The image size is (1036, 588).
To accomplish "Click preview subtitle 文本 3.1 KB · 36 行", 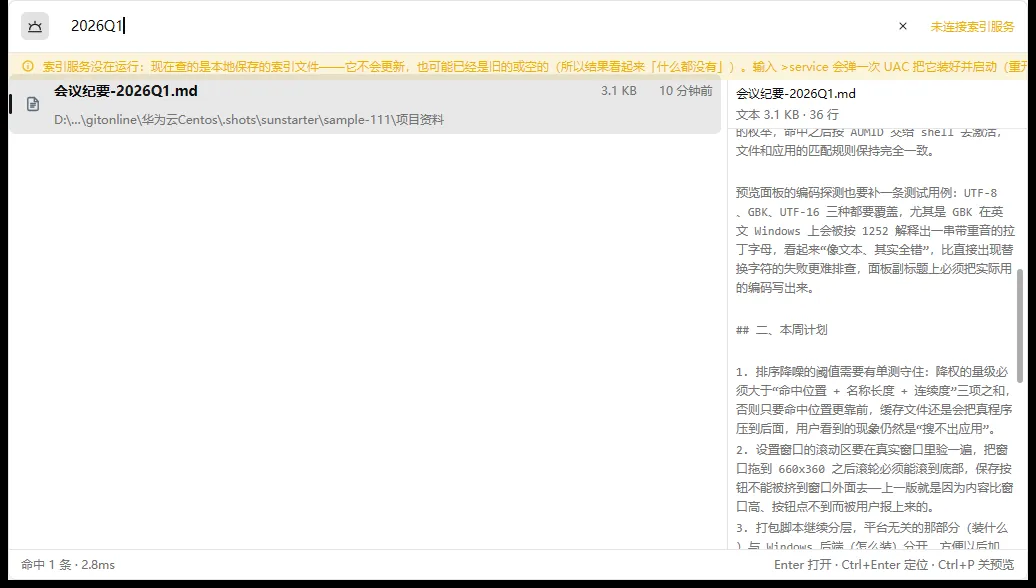I will pos(787,114).
